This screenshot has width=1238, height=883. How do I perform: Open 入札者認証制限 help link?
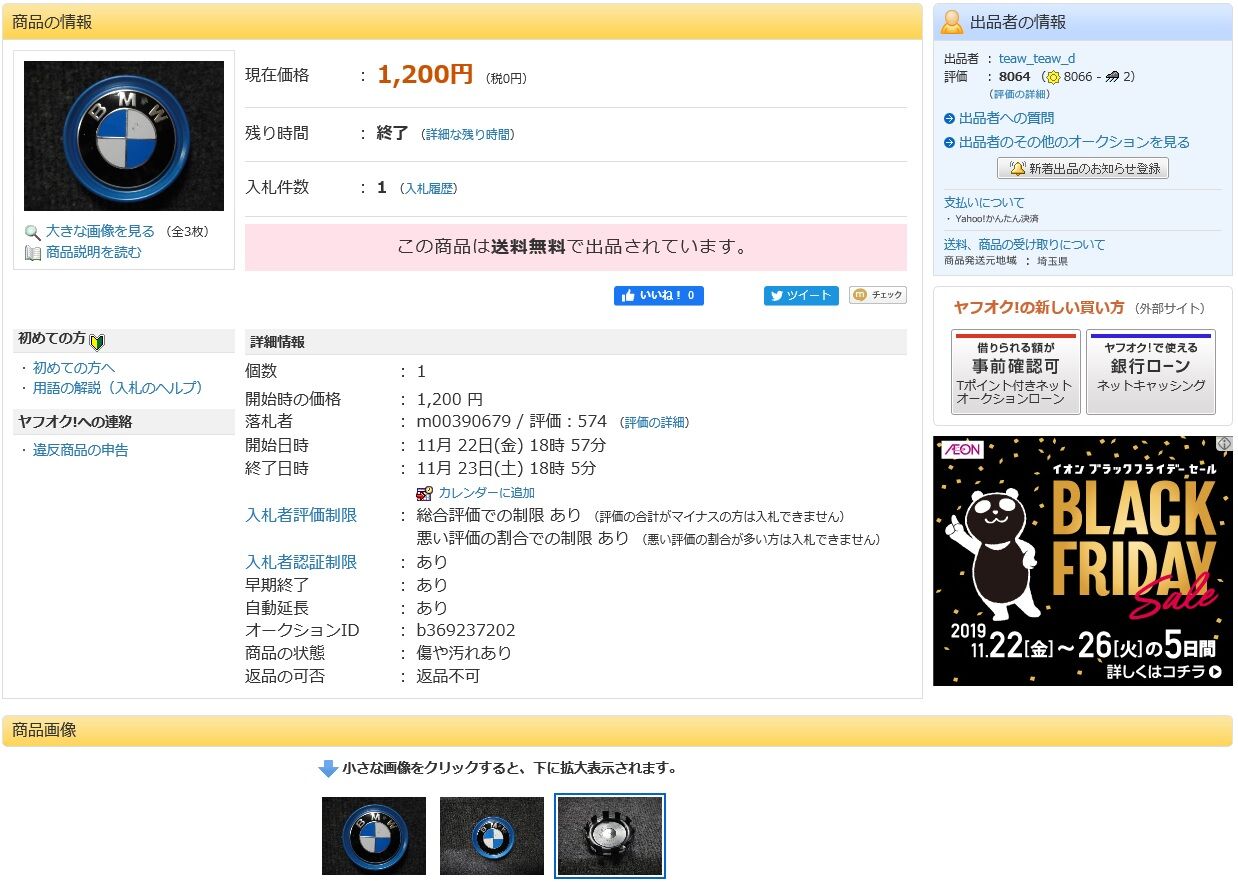click(301, 562)
